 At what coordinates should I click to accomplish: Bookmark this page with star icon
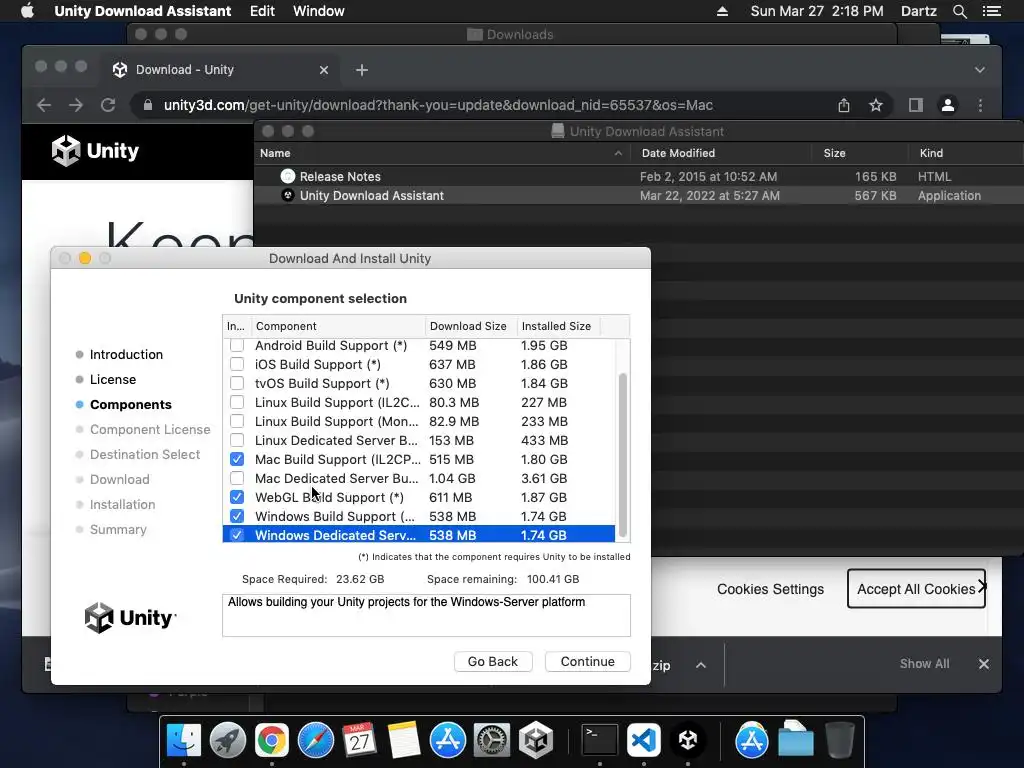[876, 105]
